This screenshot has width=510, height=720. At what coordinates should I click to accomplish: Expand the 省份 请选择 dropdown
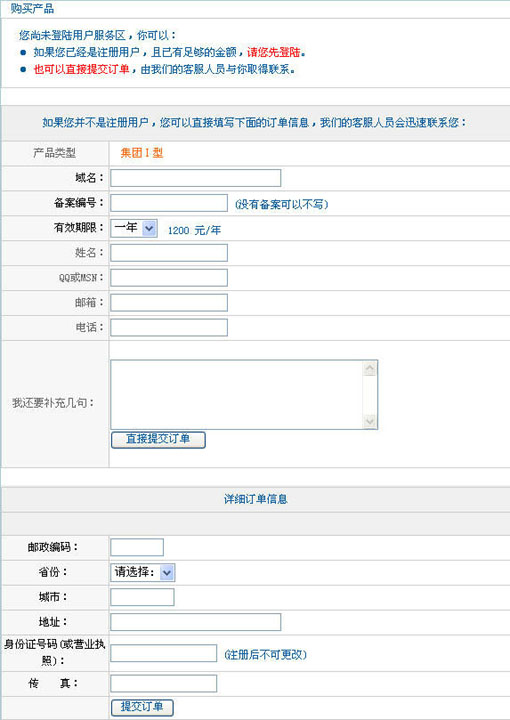tap(143, 573)
